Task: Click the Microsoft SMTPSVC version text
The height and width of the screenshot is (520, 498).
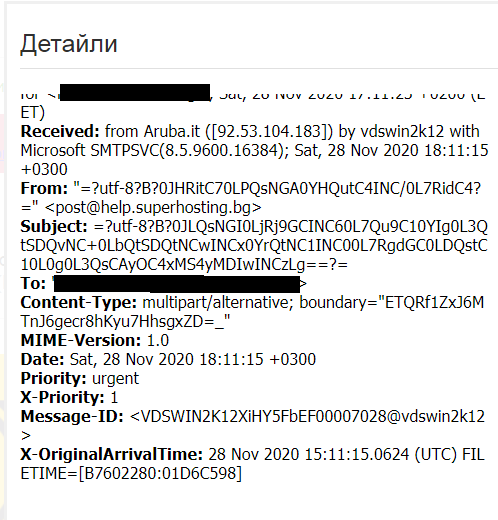Action: [x=155, y=151]
